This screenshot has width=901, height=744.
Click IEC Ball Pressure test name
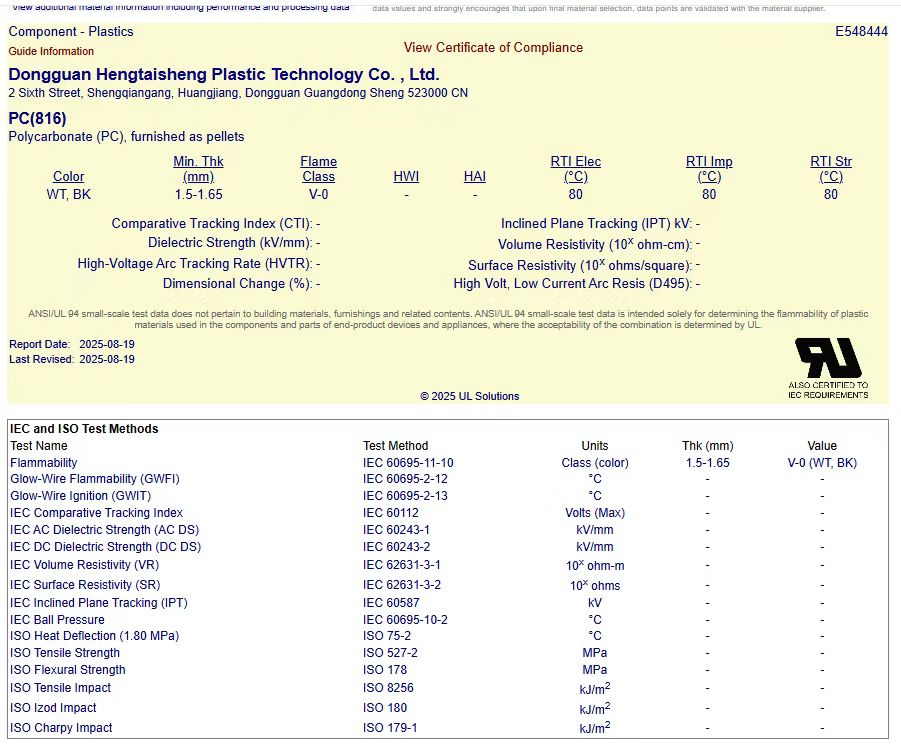point(57,619)
